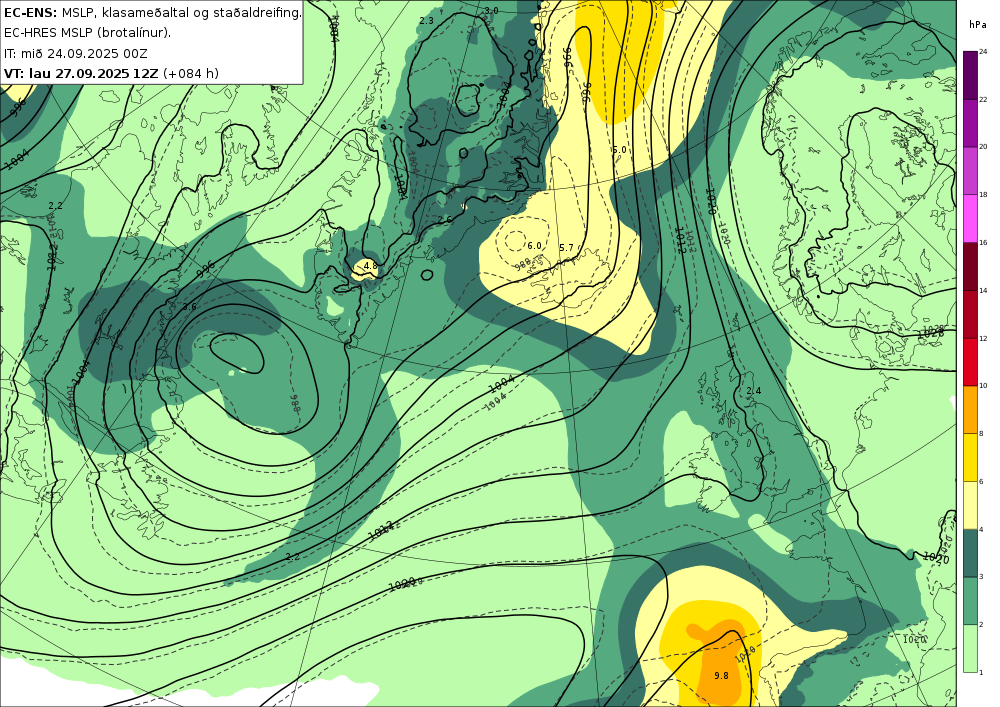The image size is (1000, 707).
Task: Click the spread value '6.0' on the map
Action: 534,245
